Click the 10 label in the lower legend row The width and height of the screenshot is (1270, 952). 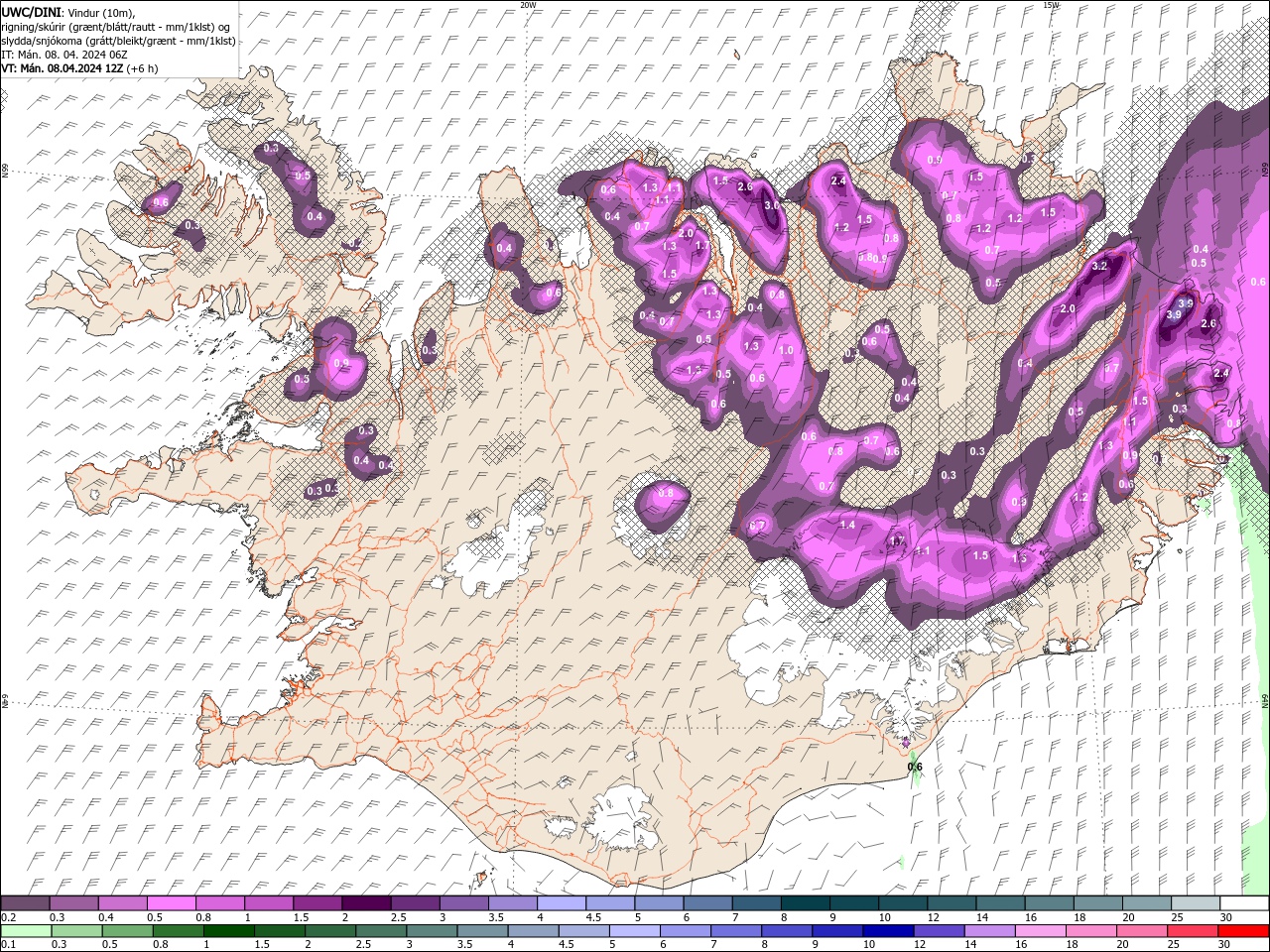pyautogui.click(x=869, y=945)
